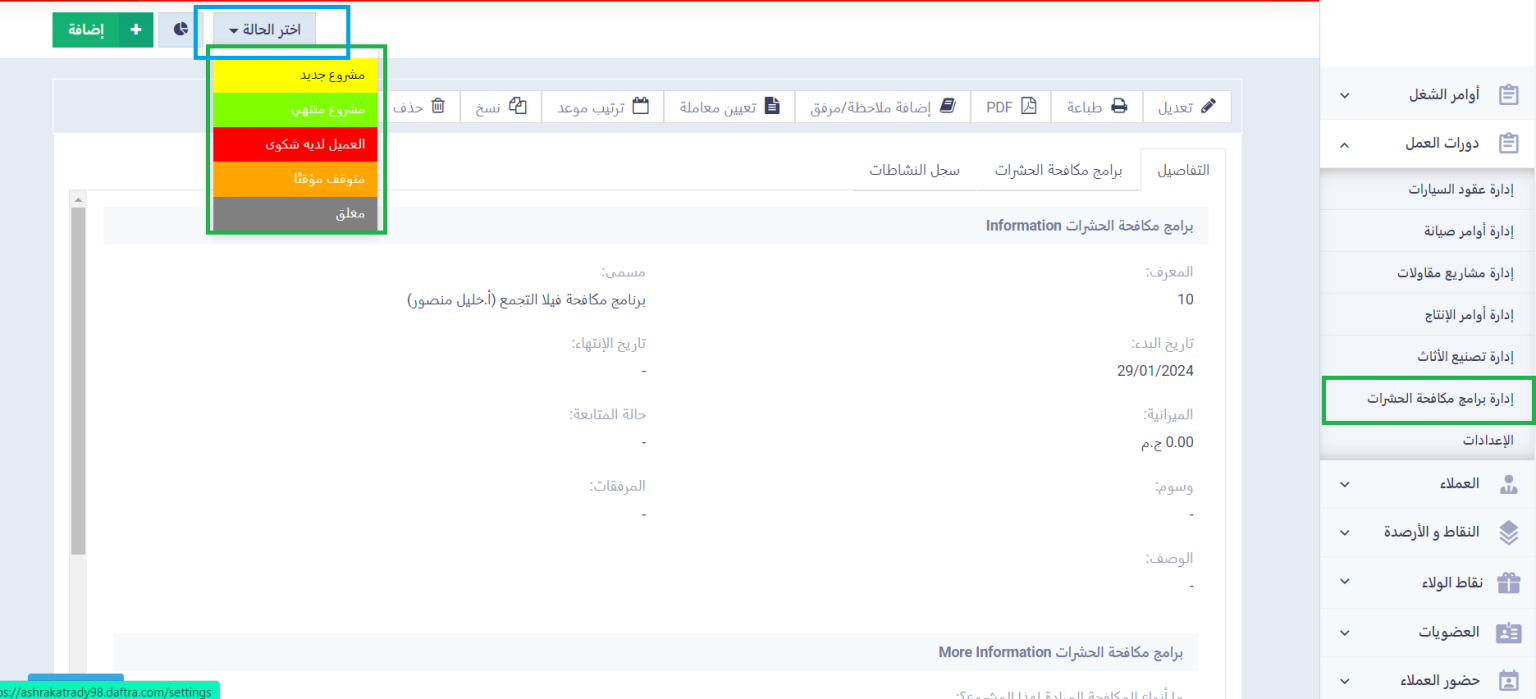
Task: Click the green إضافة button
Action: [86, 30]
